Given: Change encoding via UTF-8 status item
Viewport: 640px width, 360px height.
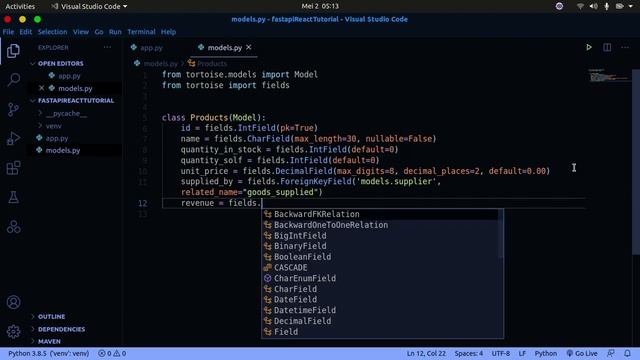Looking at the screenshot, I should tap(501, 353).
